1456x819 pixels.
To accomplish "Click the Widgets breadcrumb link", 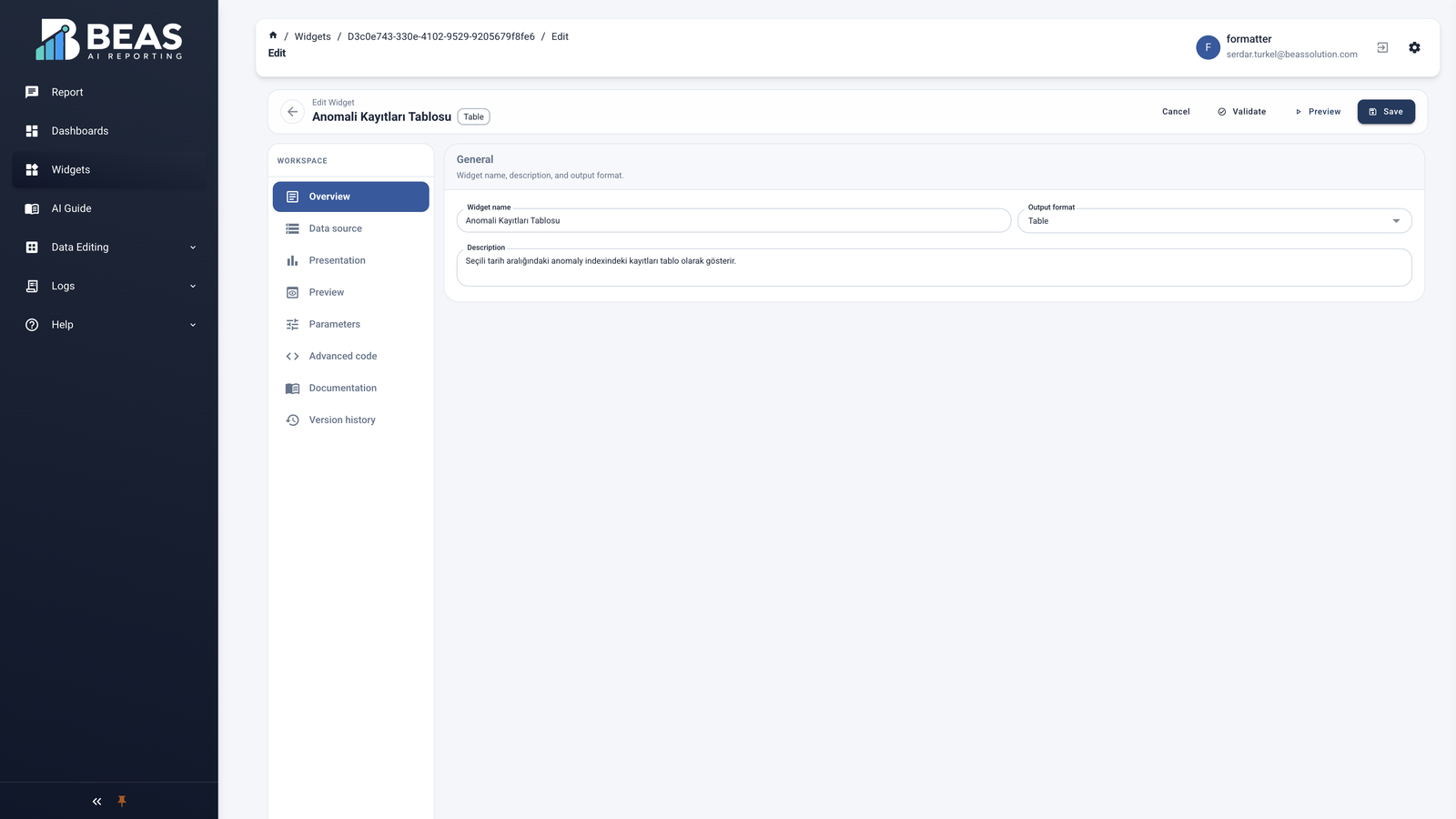I will coord(312,36).
